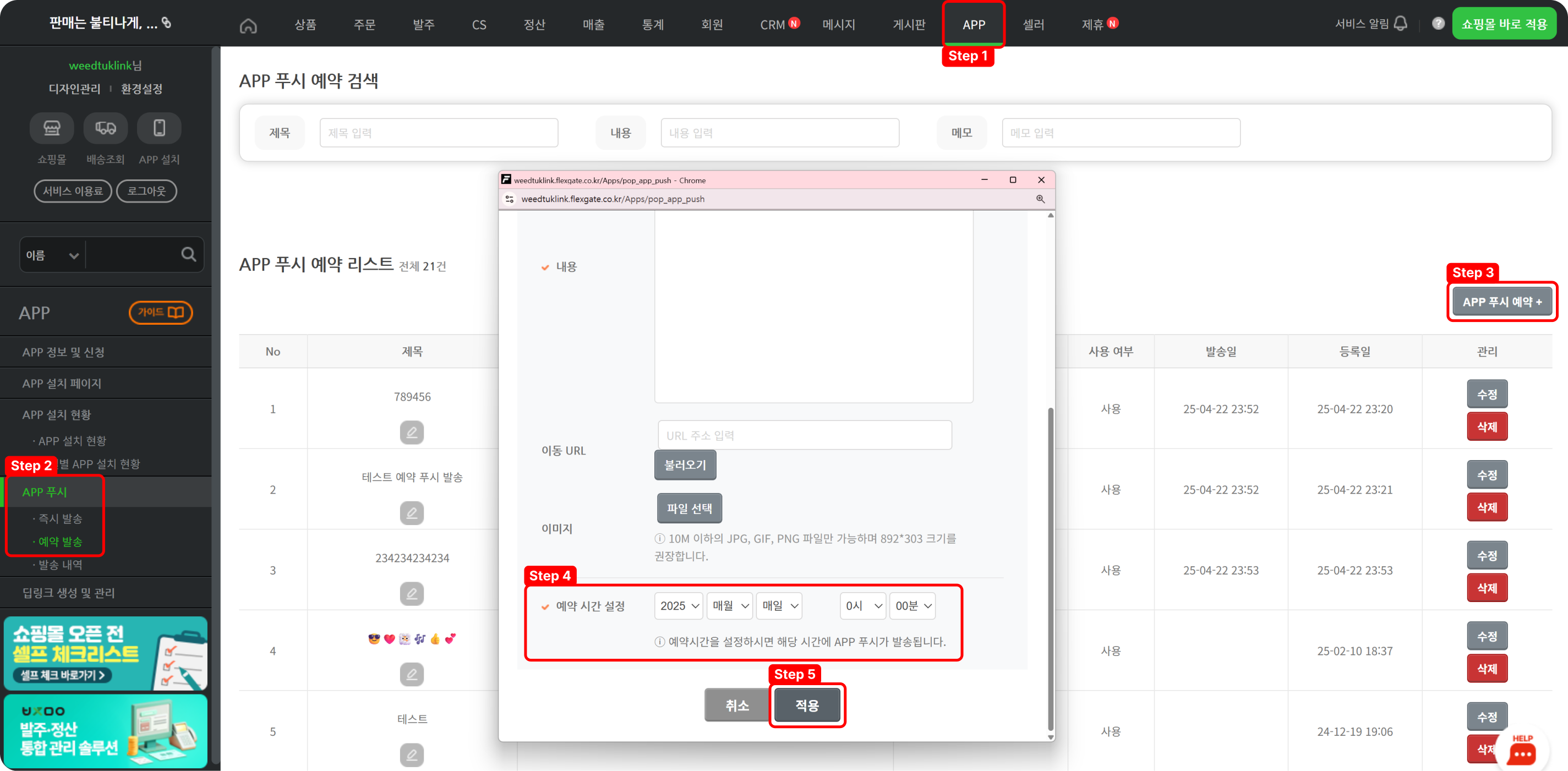The height and width of the screenshot is (771, 1568).
Task: Open the year 2025 dropdown
Action: (679, 605)
